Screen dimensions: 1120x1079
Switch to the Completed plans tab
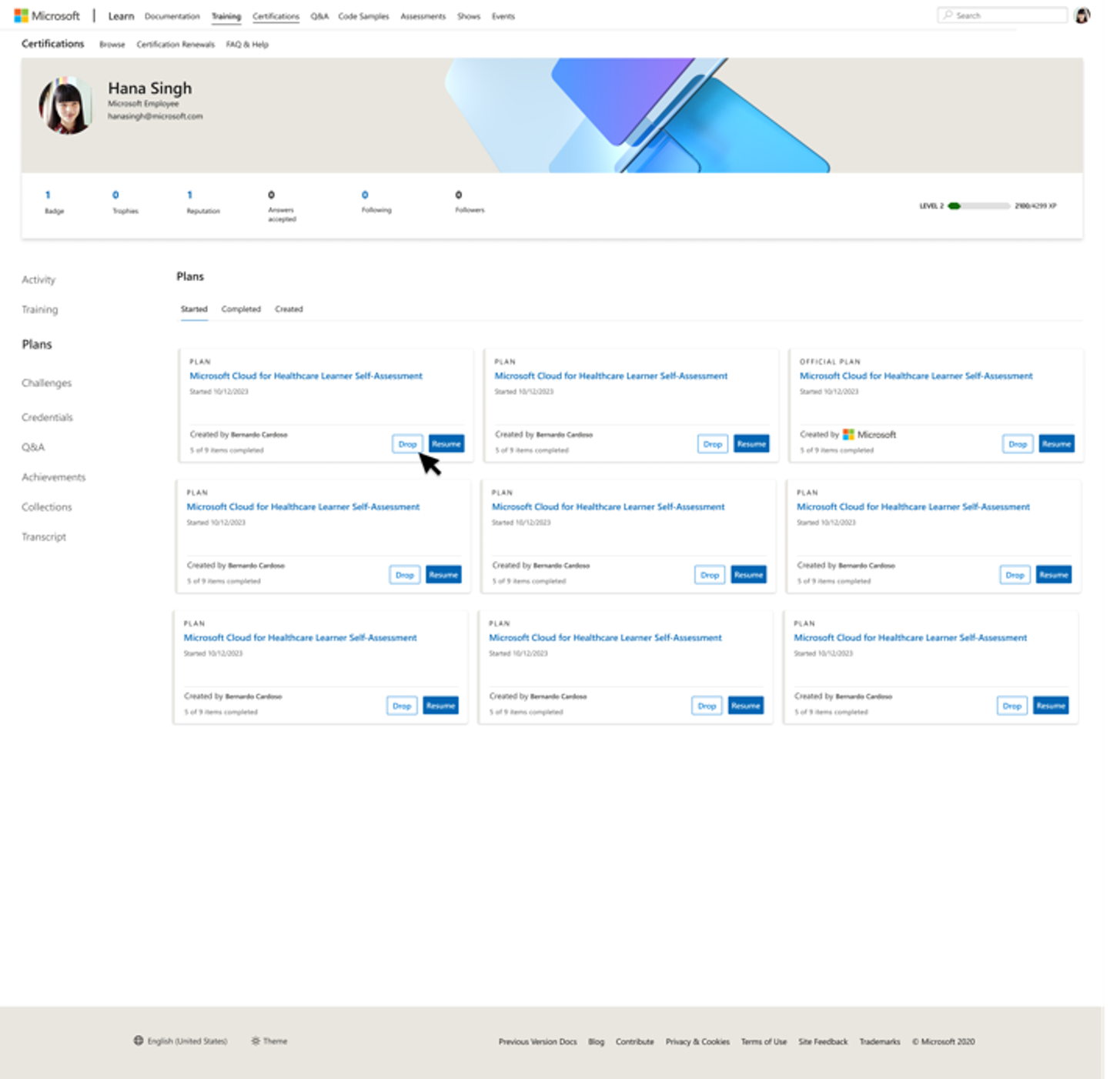click(241, 309)
